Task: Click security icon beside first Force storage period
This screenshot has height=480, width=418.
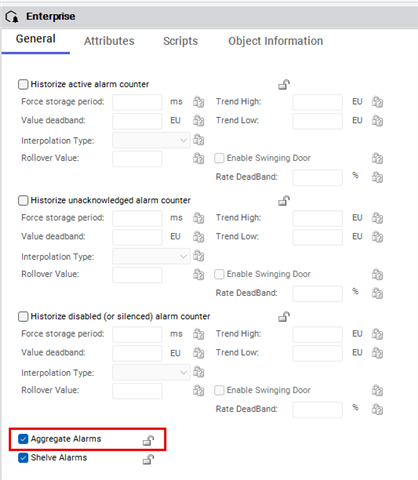Action: pos(199,102)
